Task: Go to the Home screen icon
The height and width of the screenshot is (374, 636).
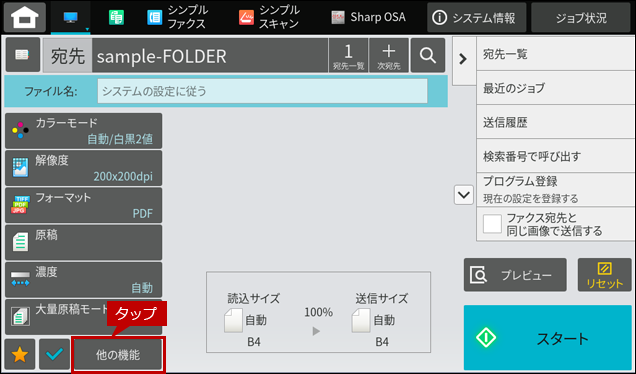Action: pyautogui.click(x=25, y=17)
